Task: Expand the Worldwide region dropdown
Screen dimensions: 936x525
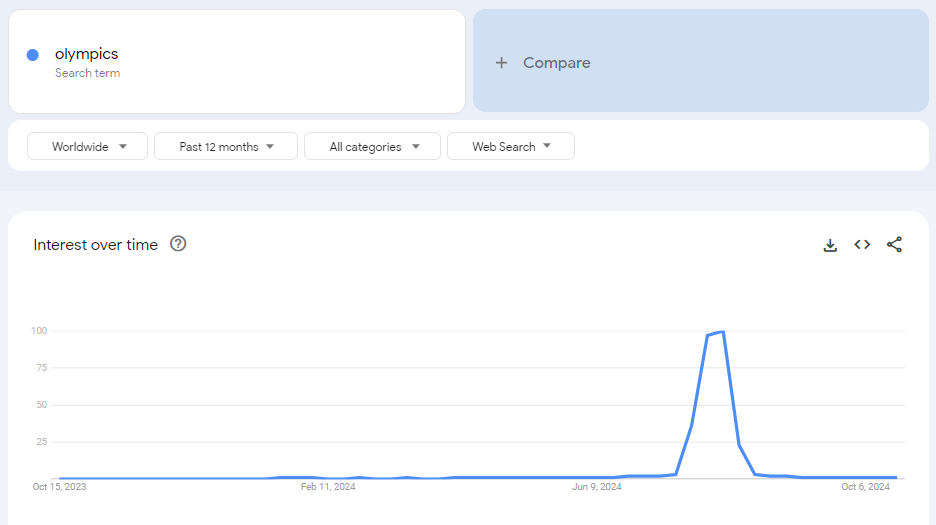Action: pyautogui.click(x=88, y=147)
